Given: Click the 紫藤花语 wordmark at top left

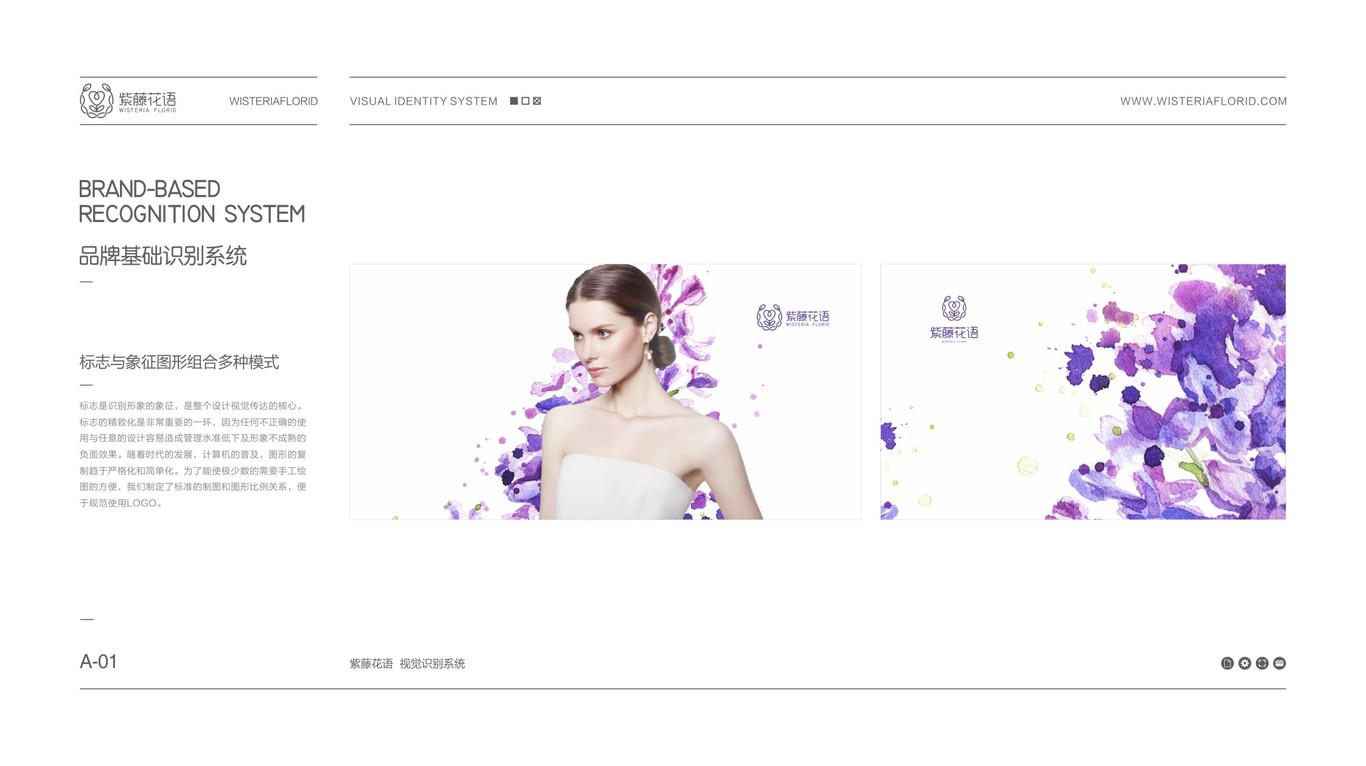Looking at the screenshot, I should click(147, 101).
